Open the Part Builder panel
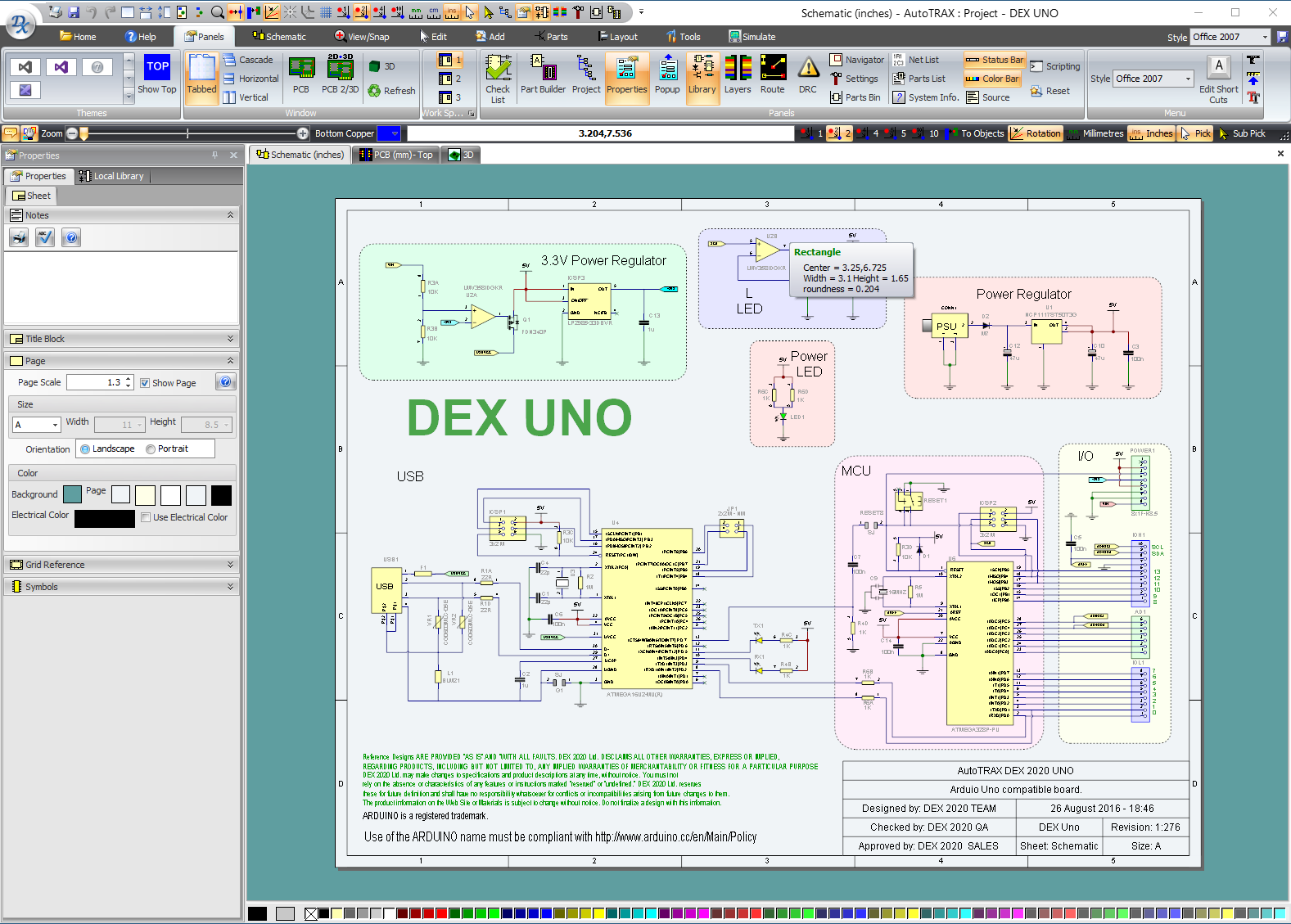This screenshot has width=1291, height=924. click(543, 79)
